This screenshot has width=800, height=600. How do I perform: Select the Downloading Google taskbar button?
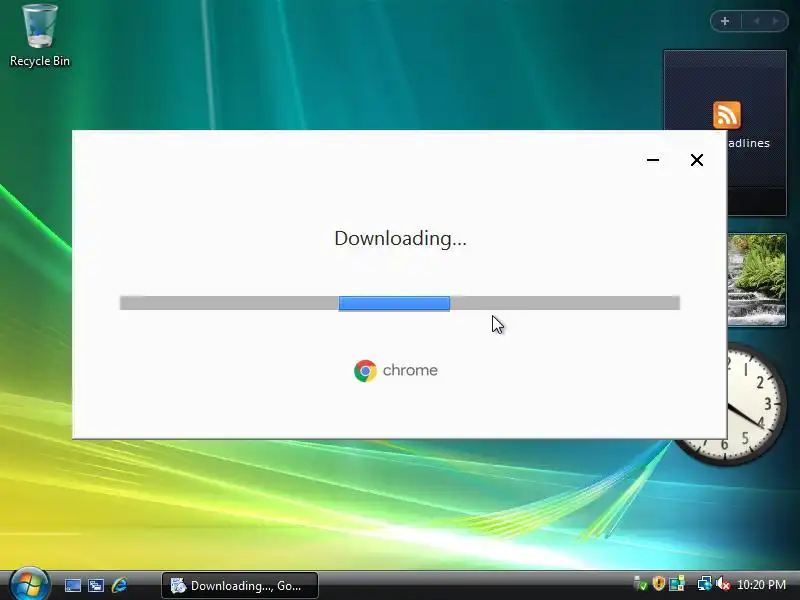click(240, 586)
